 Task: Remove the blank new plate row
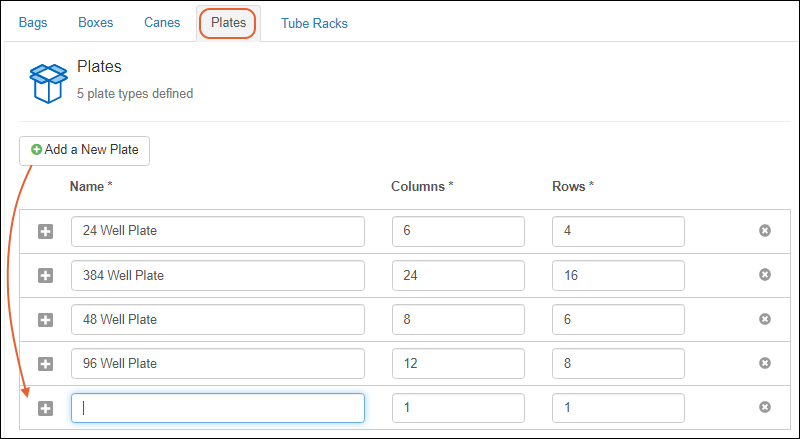tap(765, 407)
